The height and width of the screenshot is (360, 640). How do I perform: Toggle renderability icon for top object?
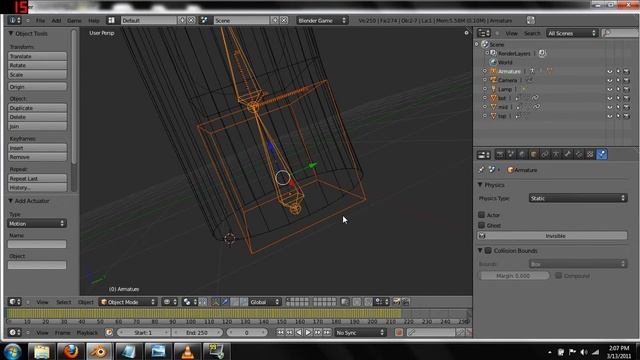[627, 116]
